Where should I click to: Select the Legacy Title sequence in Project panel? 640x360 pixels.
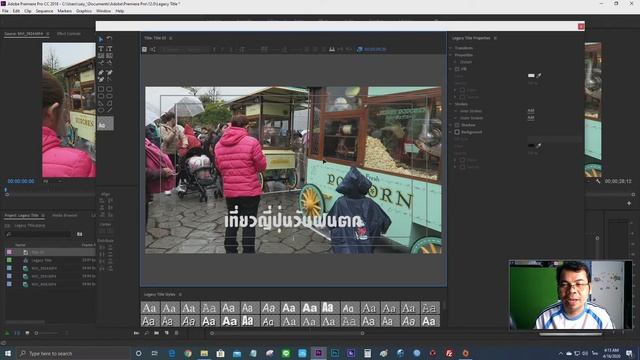point(42,260)
